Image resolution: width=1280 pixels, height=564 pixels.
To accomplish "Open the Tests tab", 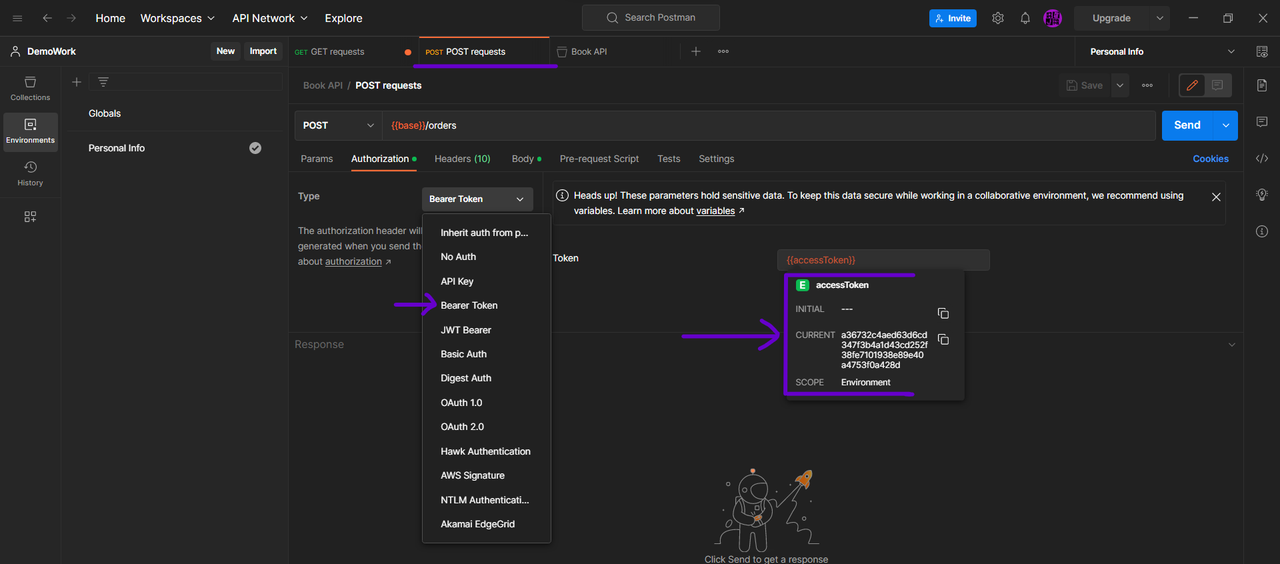I will click(x=669, y=159).
